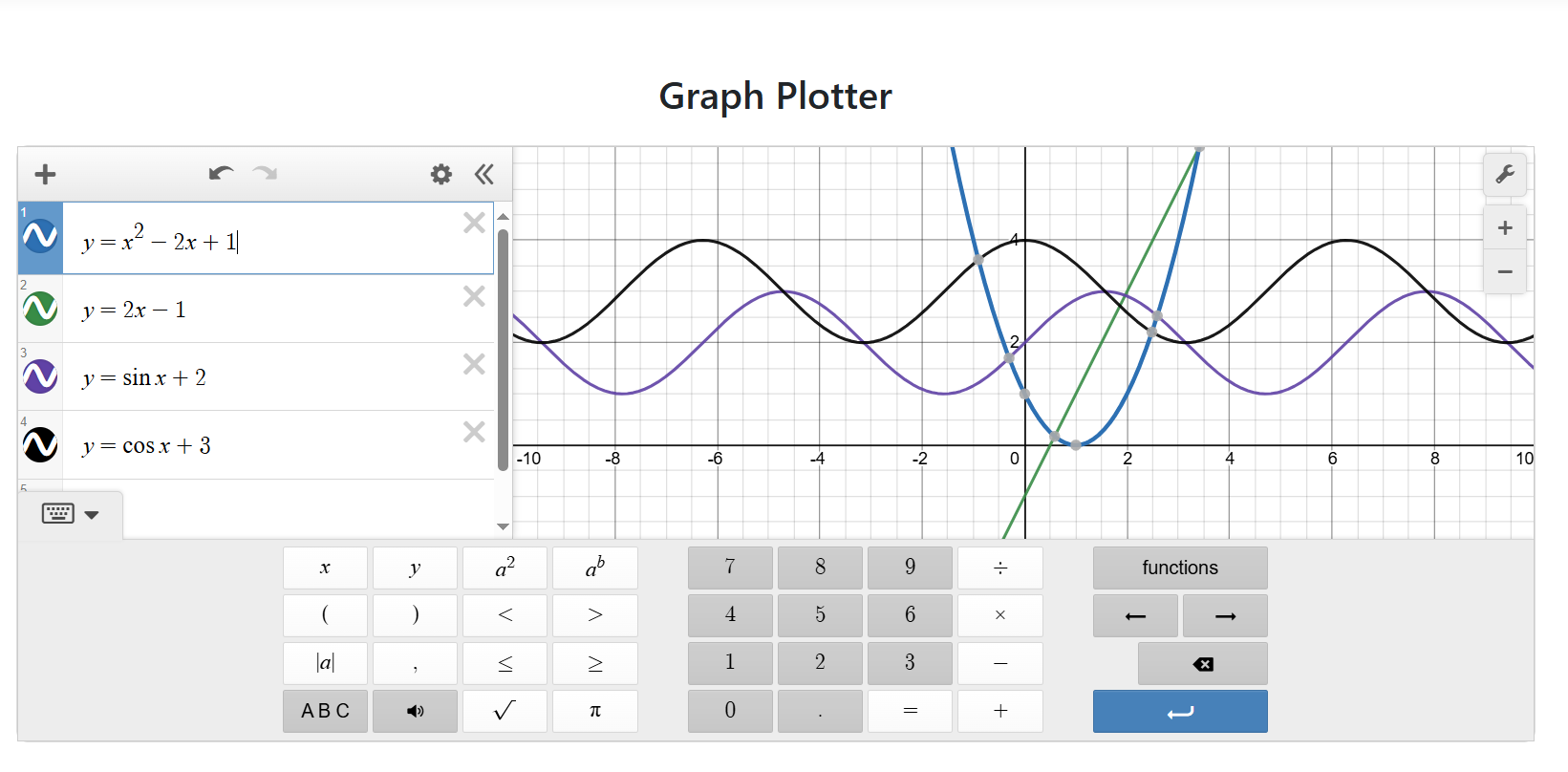
Task: Click the redo arrow icon
Action: (265, 174)
